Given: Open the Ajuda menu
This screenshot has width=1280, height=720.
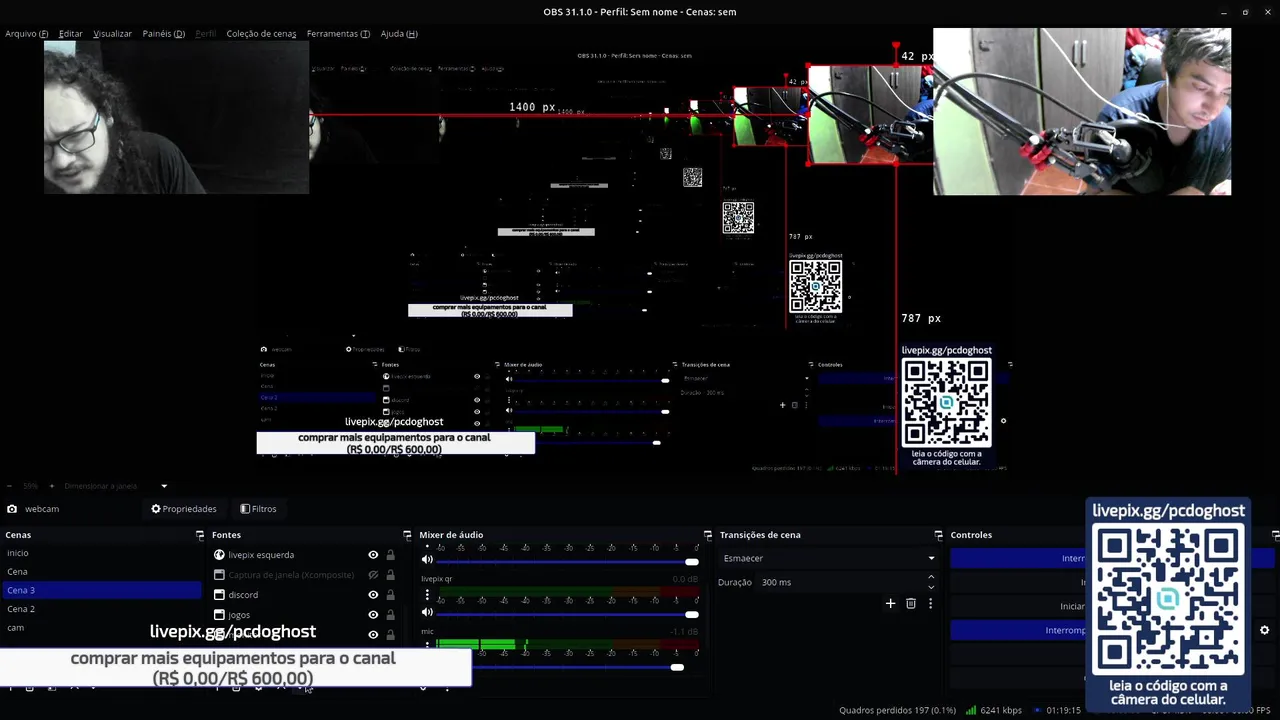Looking at the screenshot, I should click(x=399, y=33).
